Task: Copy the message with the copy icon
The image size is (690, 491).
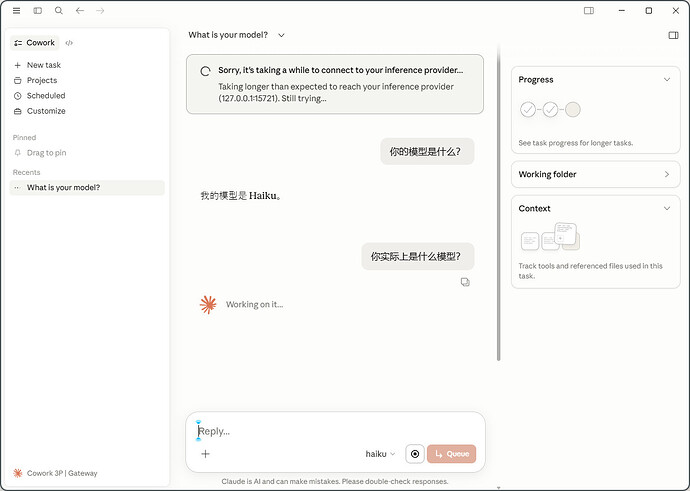Action: [x=465, y=282]
